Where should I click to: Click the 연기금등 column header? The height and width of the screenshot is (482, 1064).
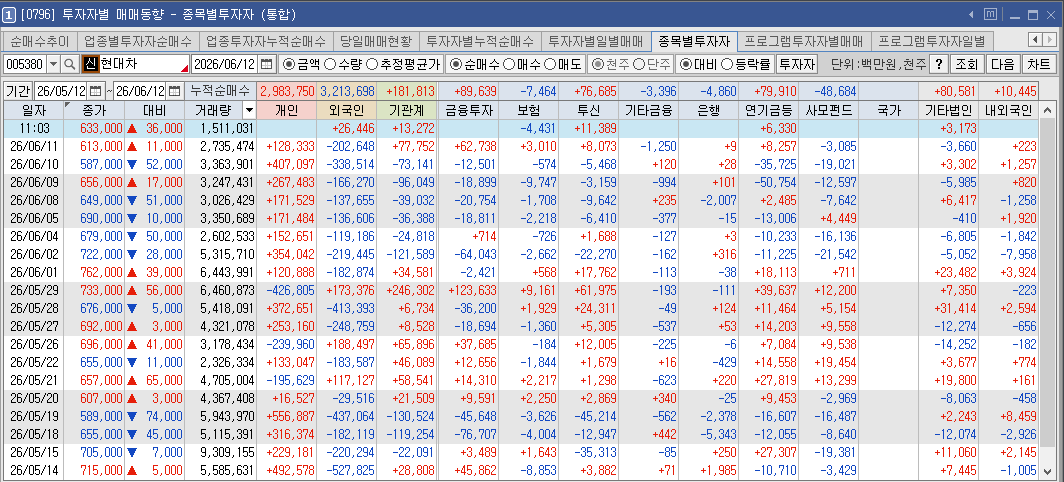point(769,110)
